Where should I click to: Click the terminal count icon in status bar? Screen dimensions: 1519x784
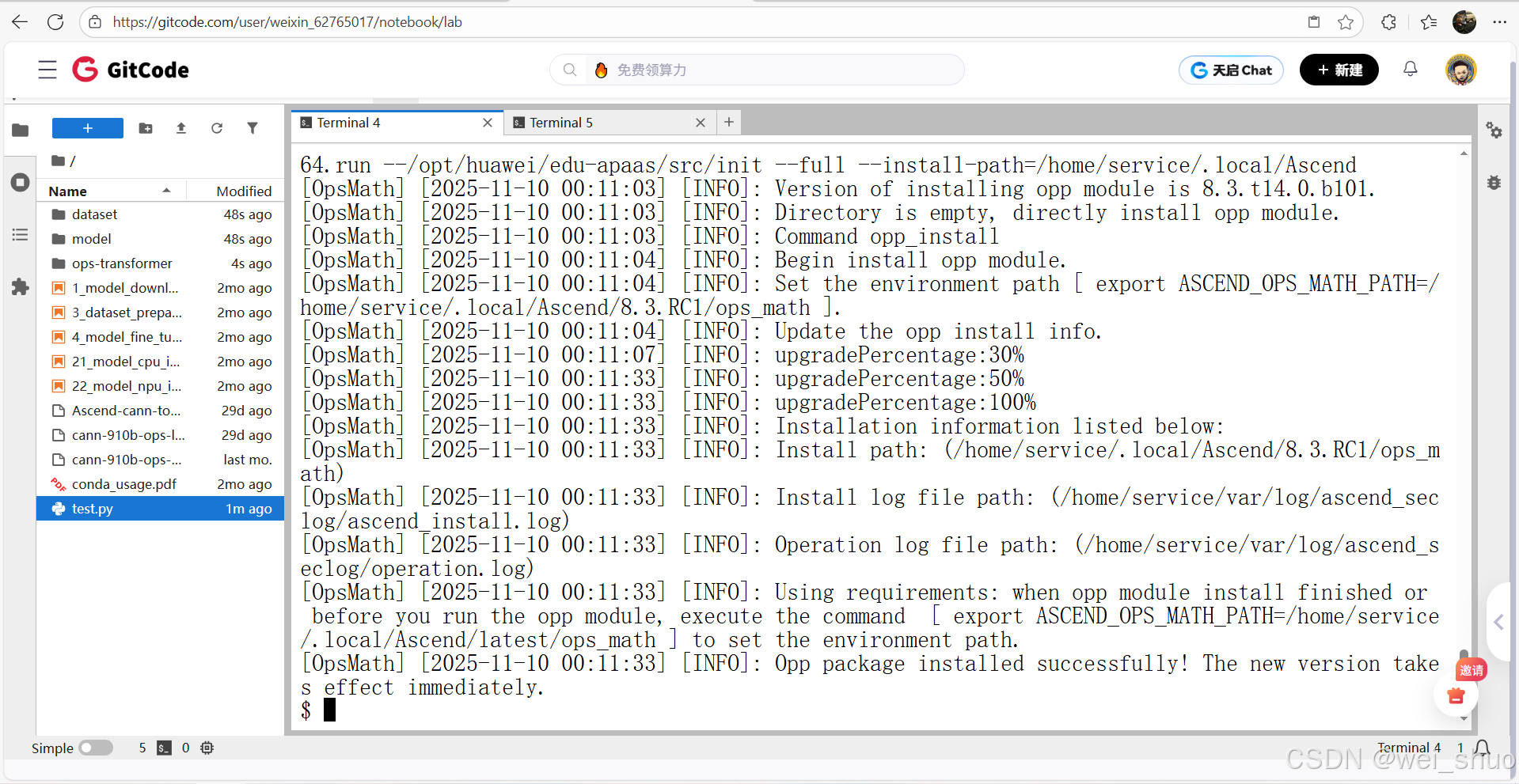[164, 748]
